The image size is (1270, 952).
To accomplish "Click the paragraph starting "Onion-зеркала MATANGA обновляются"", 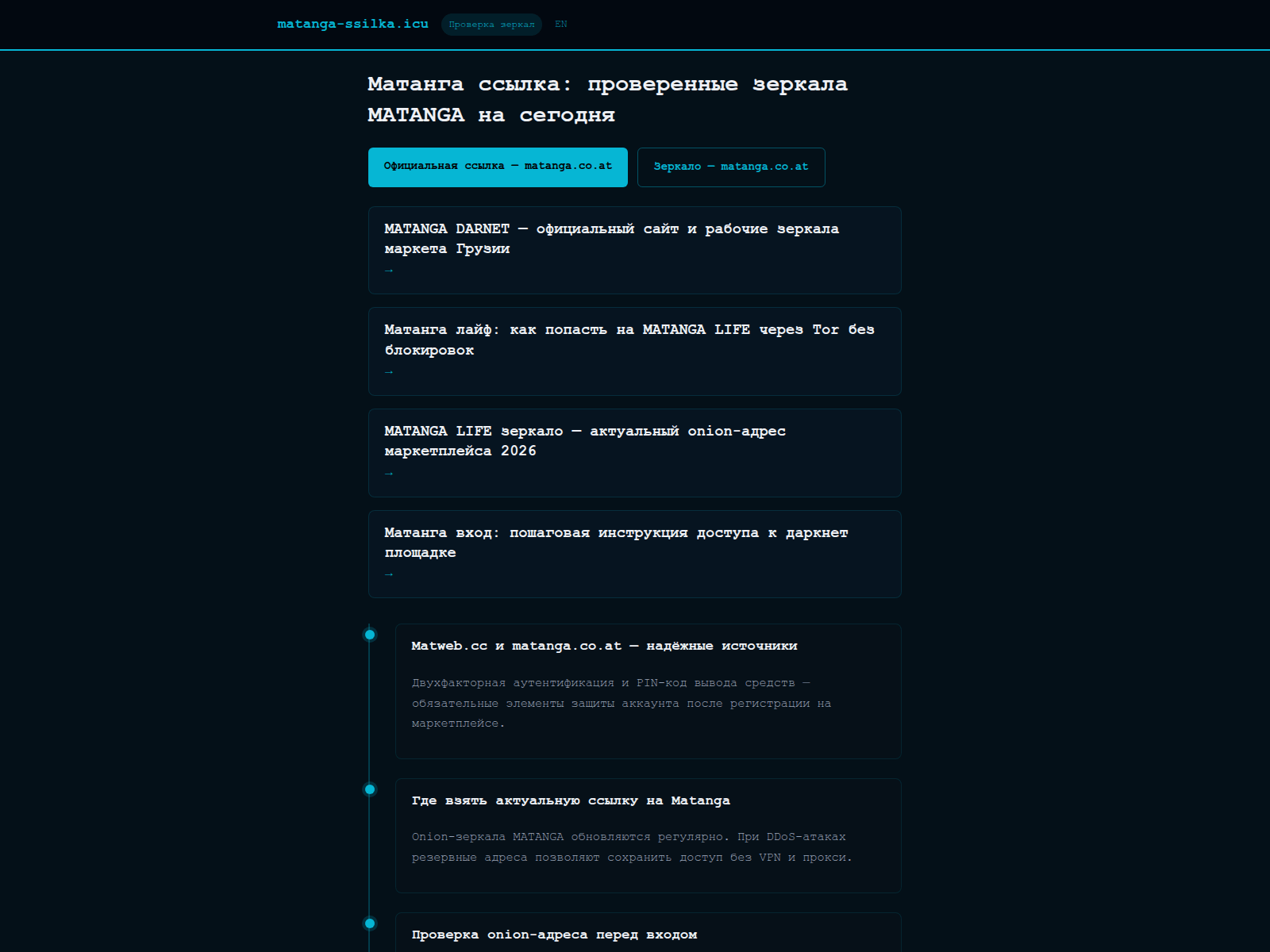I will (x=632, y=847).
